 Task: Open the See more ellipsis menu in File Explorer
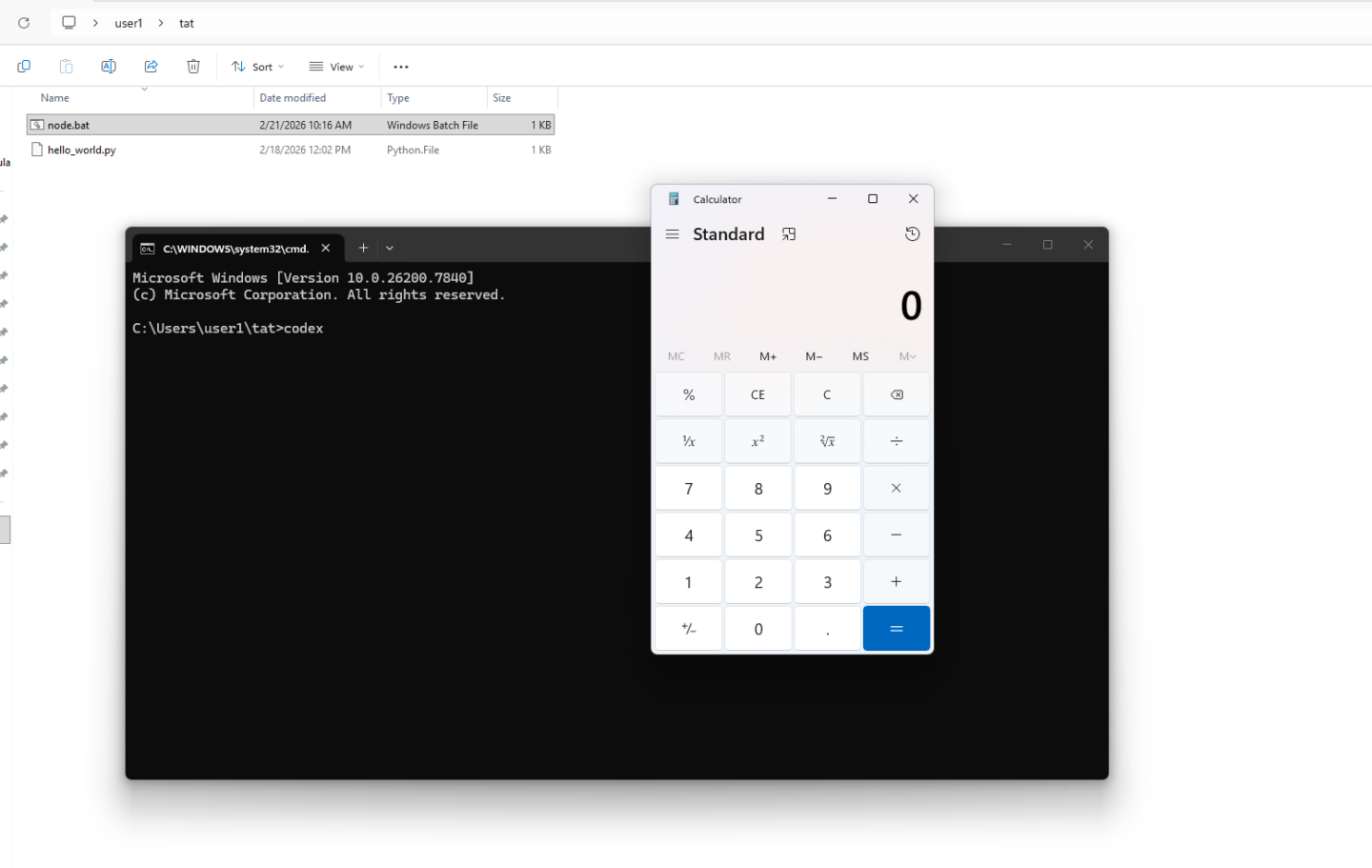tap(401, 67)
